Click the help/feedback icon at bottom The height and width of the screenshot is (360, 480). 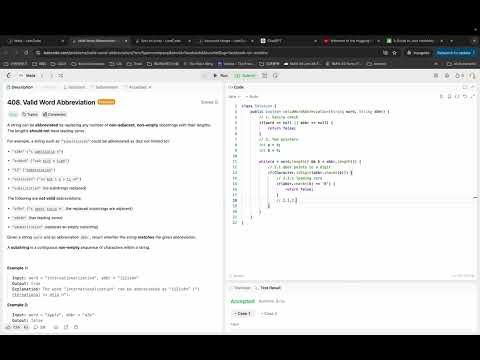pyautogui.click(x=76, y=327)
